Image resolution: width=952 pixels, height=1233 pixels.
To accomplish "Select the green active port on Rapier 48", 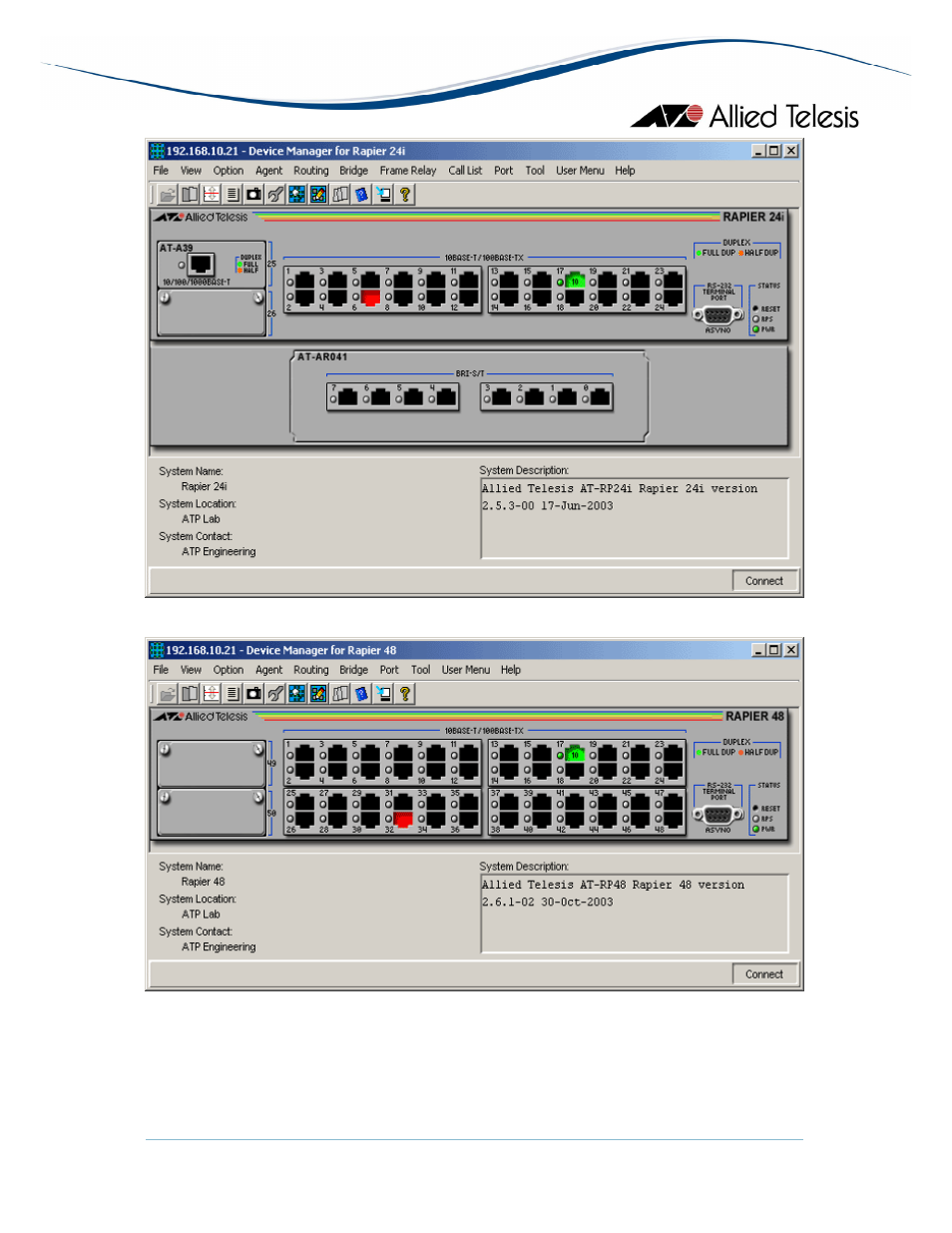I will tap(575, 755).
